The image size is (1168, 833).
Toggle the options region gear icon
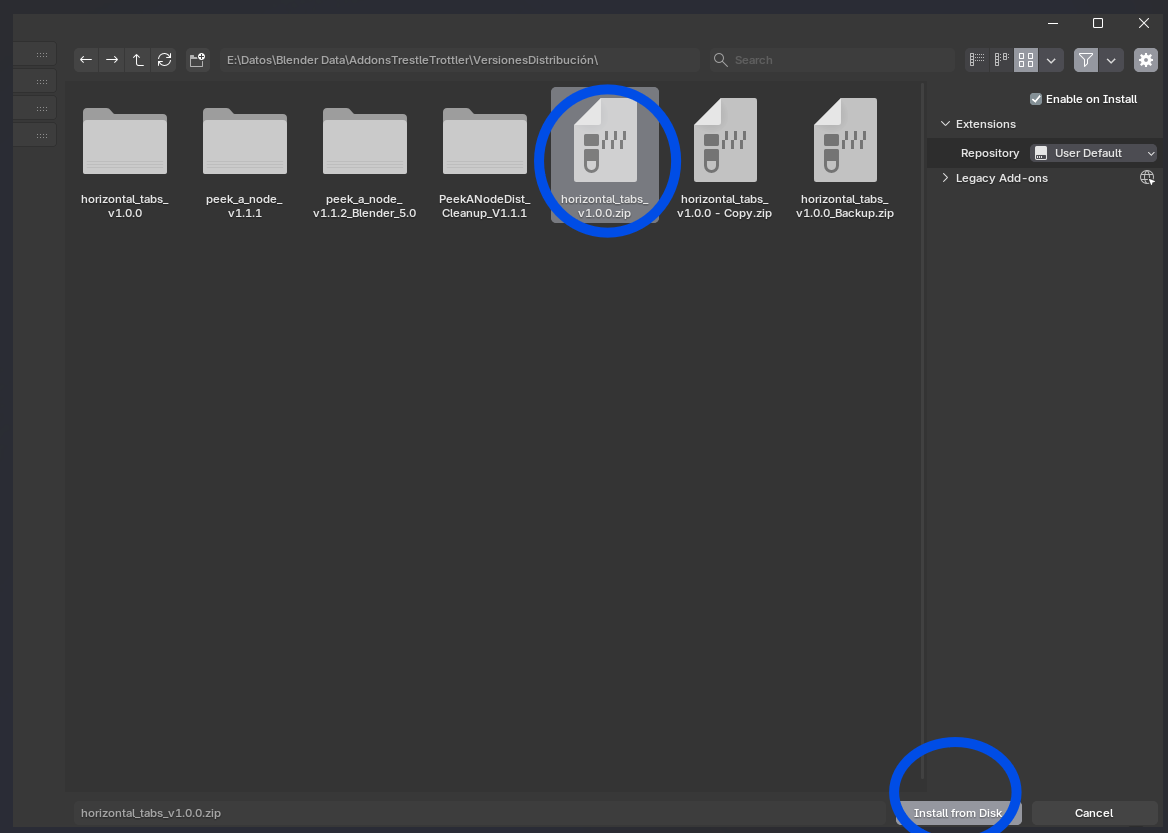point(1146,60)
